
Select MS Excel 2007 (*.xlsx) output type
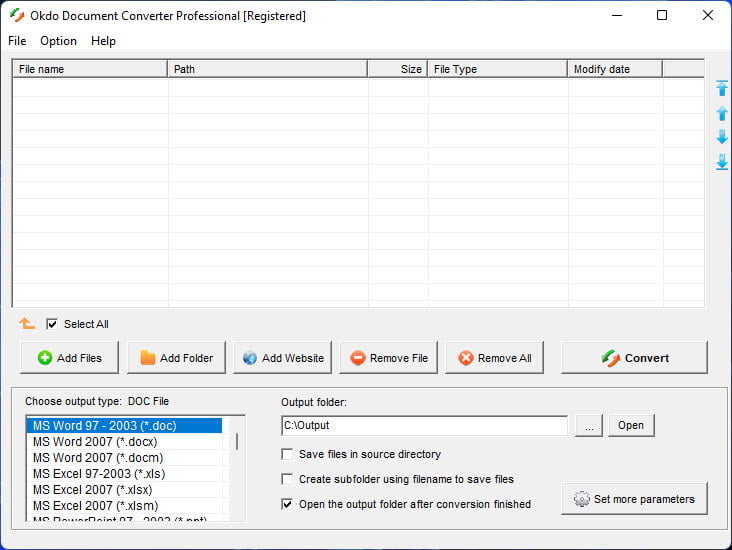[124, 489]
